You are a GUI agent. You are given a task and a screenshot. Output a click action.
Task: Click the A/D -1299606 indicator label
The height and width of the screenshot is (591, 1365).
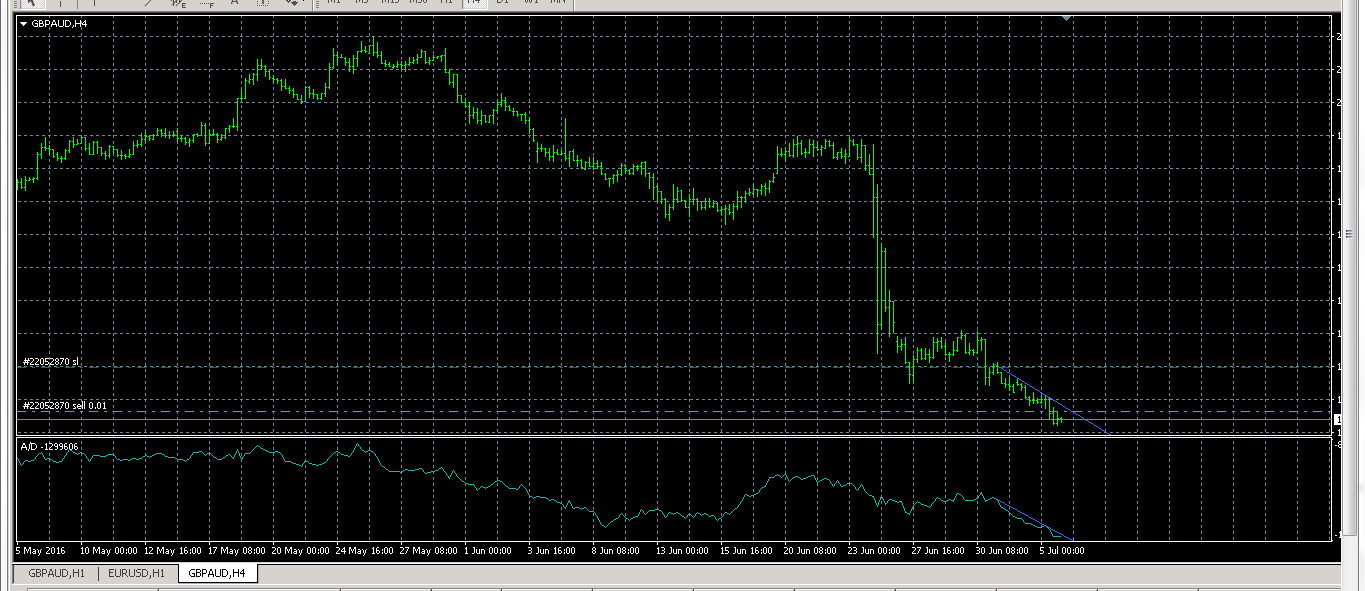(x=50, y=446)
